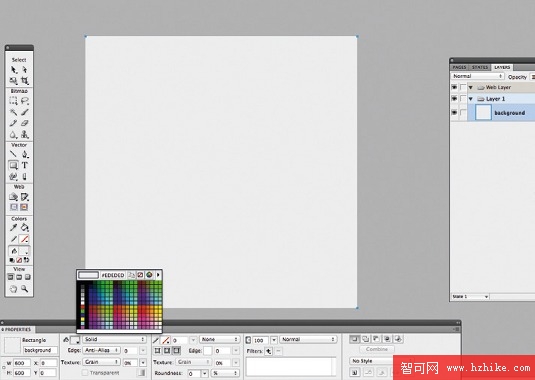Select the Rubber Stamp tool
The width and height of the screenshot is (535, 380).
[25, 134]
